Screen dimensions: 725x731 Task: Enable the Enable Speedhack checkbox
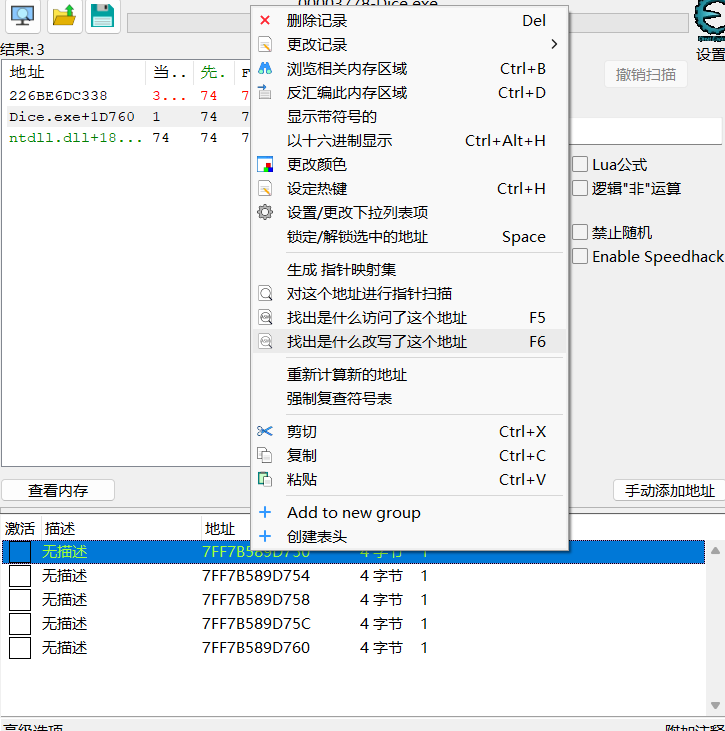click(580, 256)
